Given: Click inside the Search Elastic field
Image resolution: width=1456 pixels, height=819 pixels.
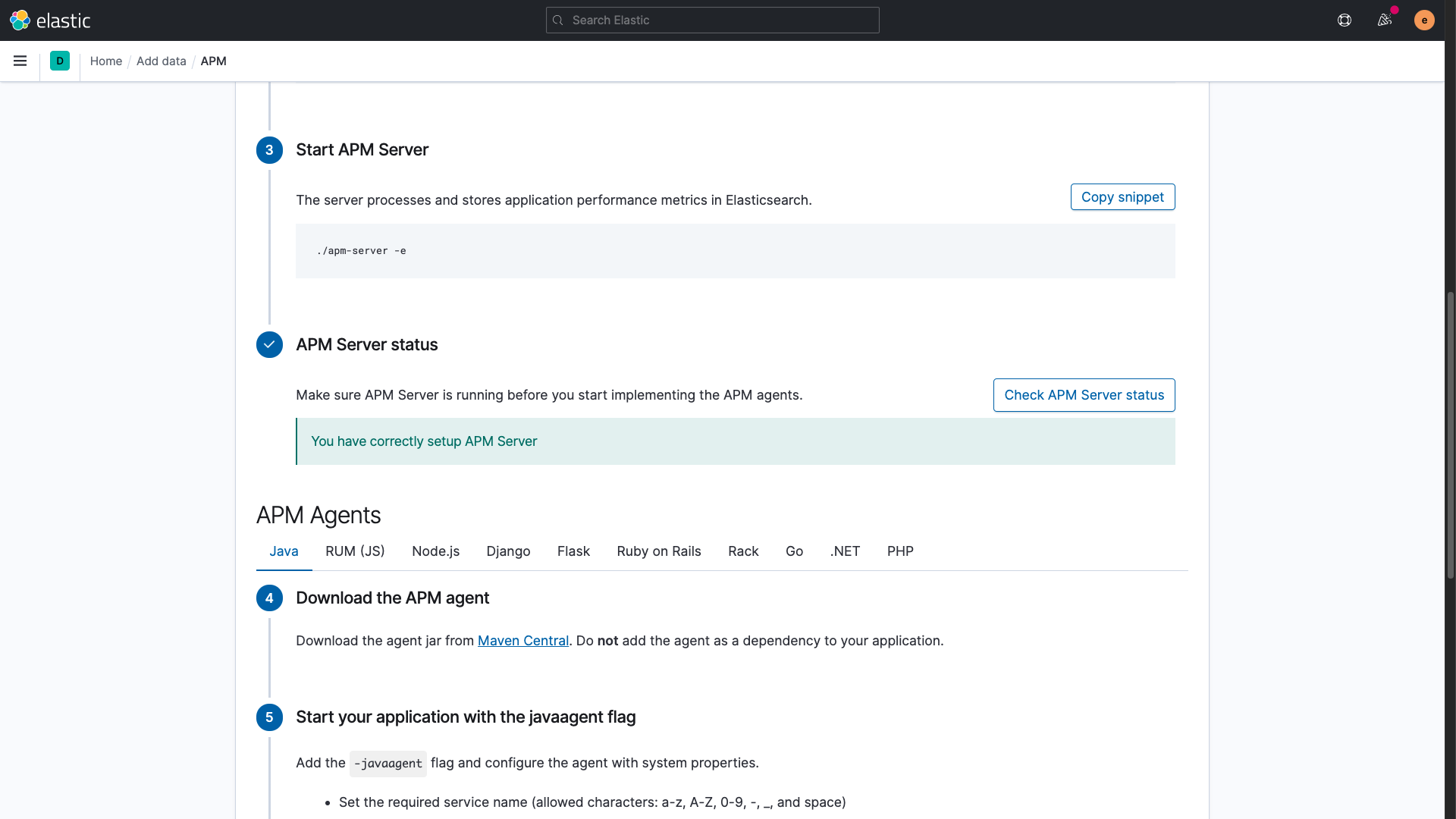Looking at the screenshot, I should pos(711,20).
